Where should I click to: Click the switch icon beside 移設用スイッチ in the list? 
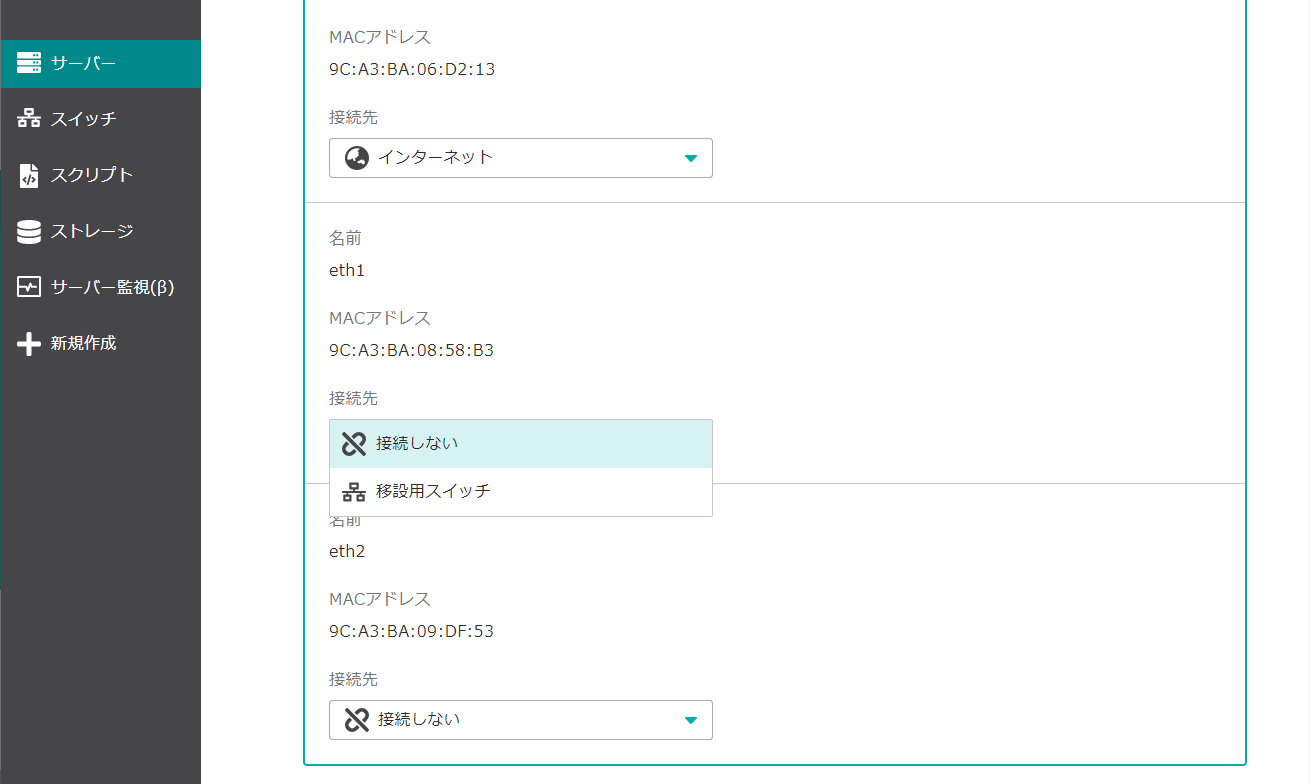354,492
